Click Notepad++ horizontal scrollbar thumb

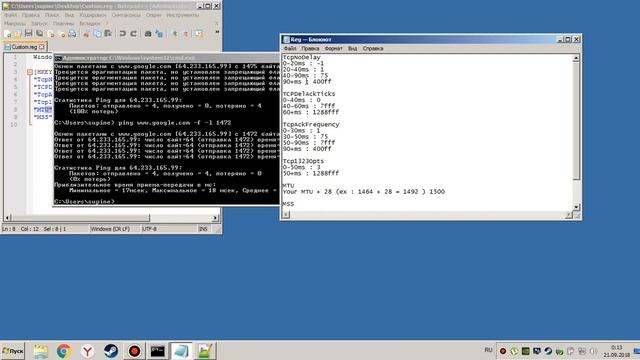pos(80,218)
